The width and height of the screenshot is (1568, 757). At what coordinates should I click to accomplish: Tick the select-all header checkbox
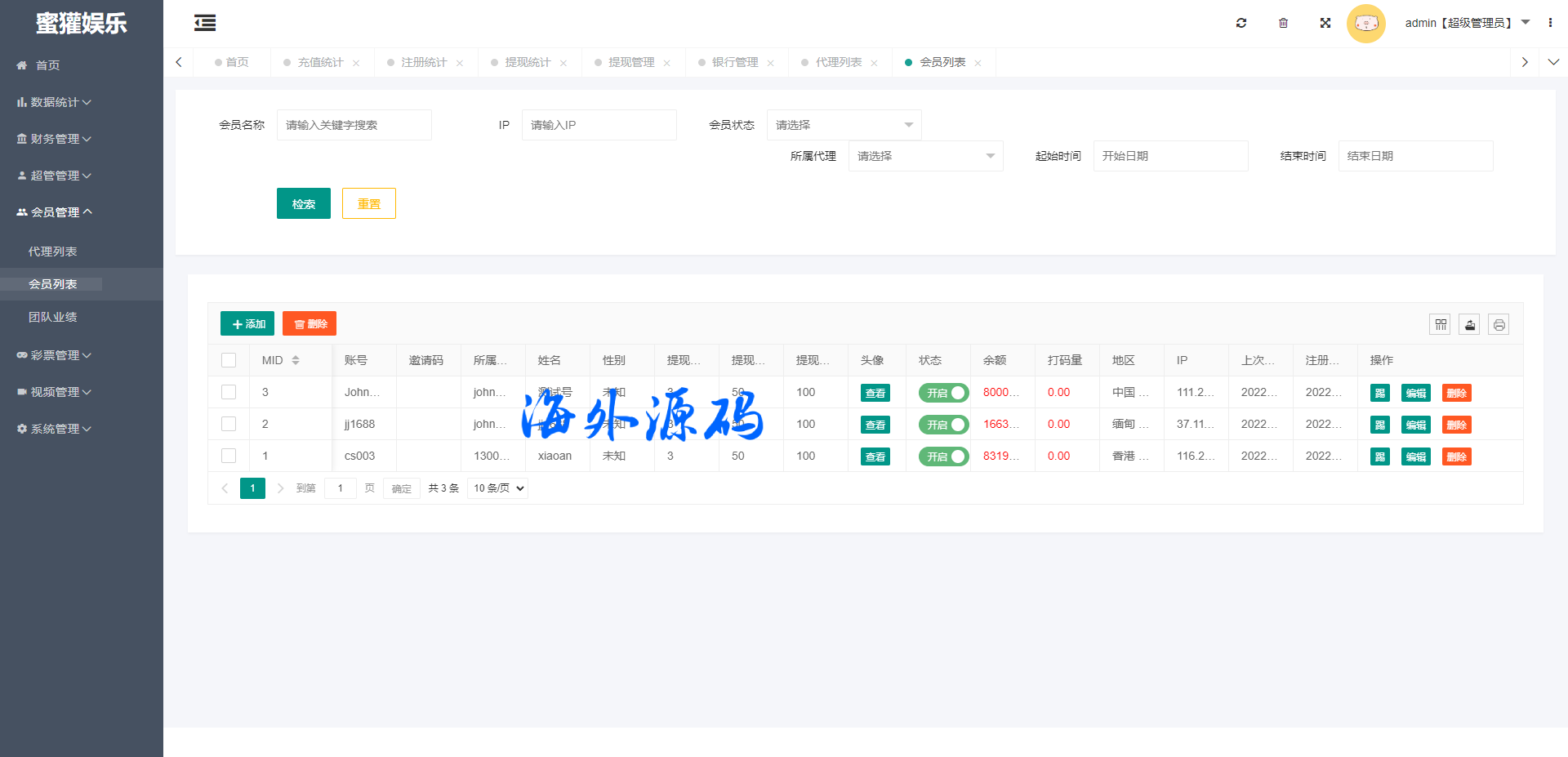(x=229, y=360)
